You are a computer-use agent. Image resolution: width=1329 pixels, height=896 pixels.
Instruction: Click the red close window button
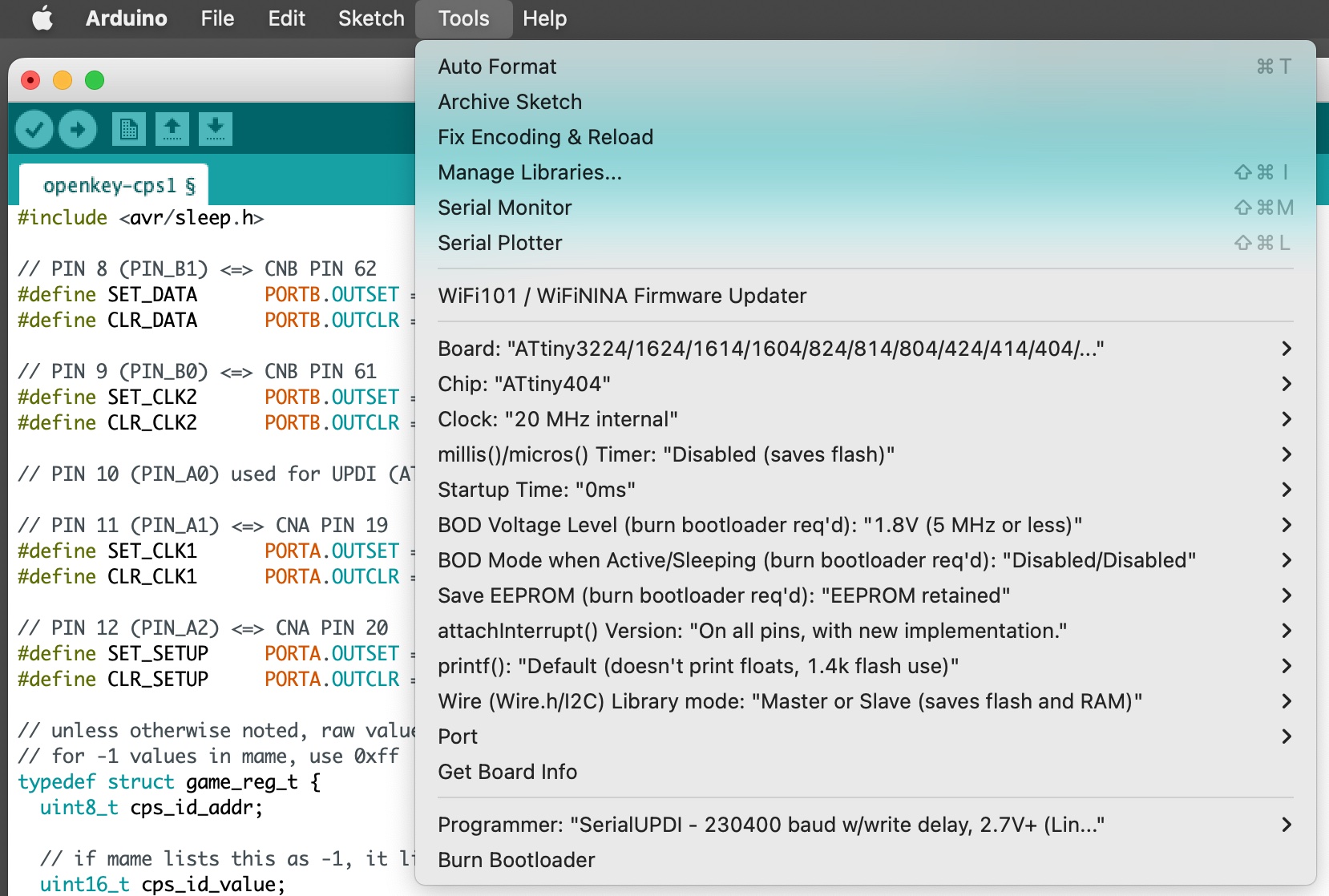tap(30, 80)
